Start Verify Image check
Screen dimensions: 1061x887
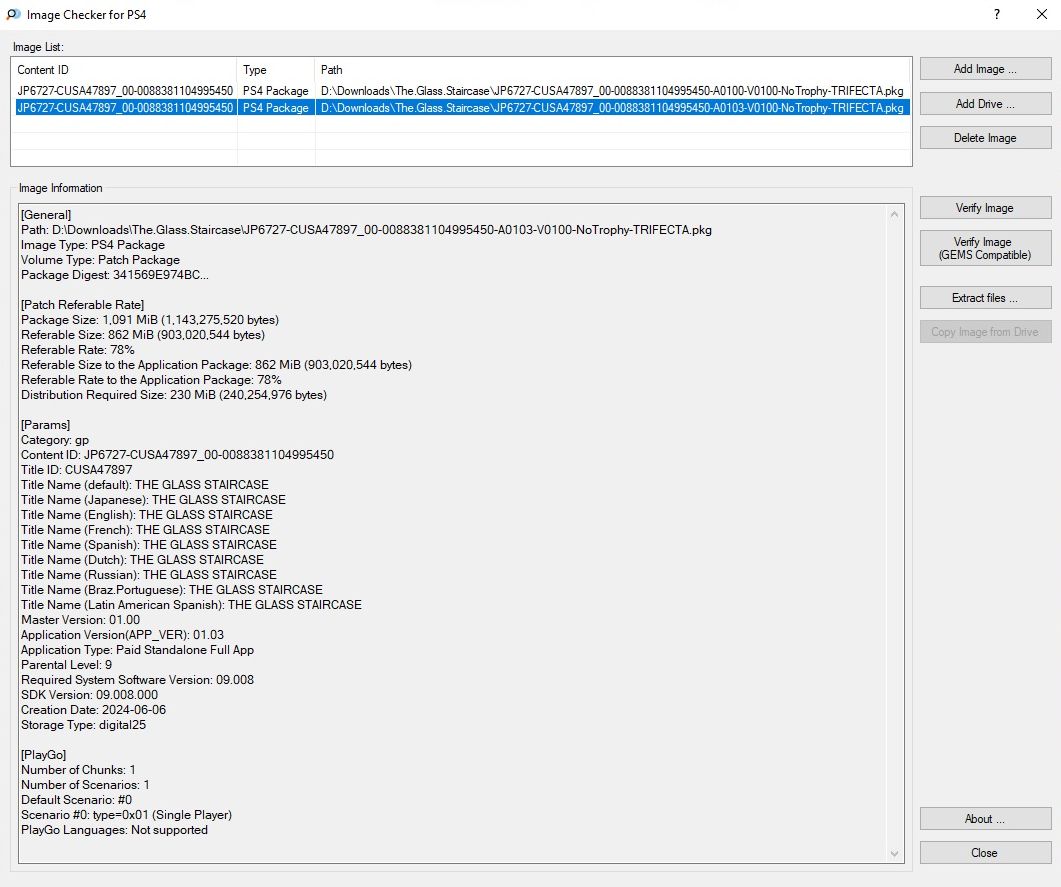(985, 208)
